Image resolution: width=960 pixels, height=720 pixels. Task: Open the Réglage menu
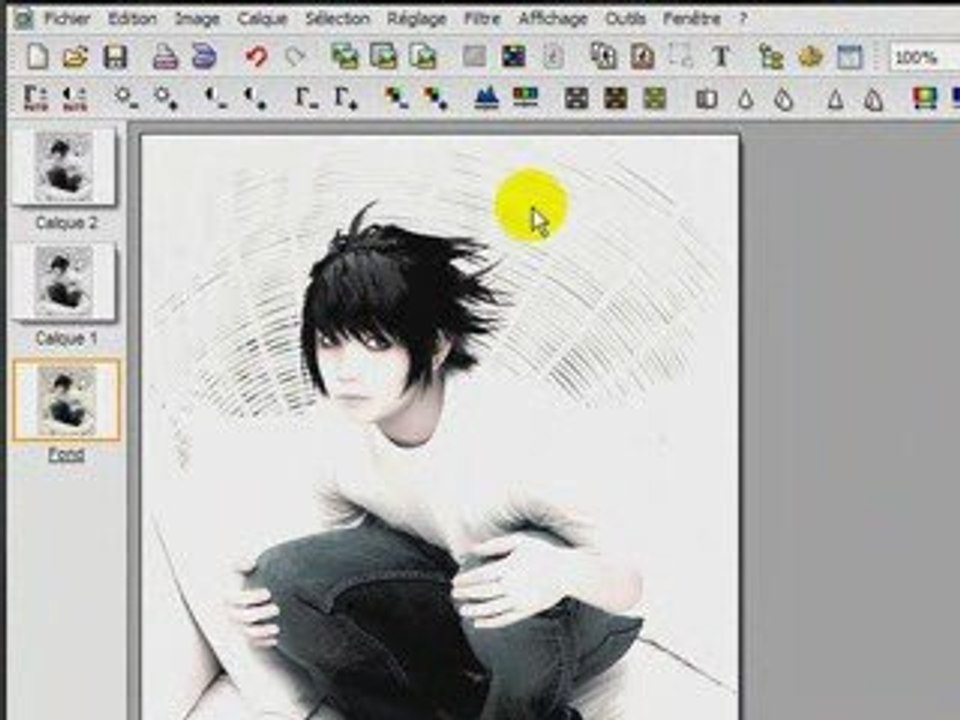(x=416, y=20)
